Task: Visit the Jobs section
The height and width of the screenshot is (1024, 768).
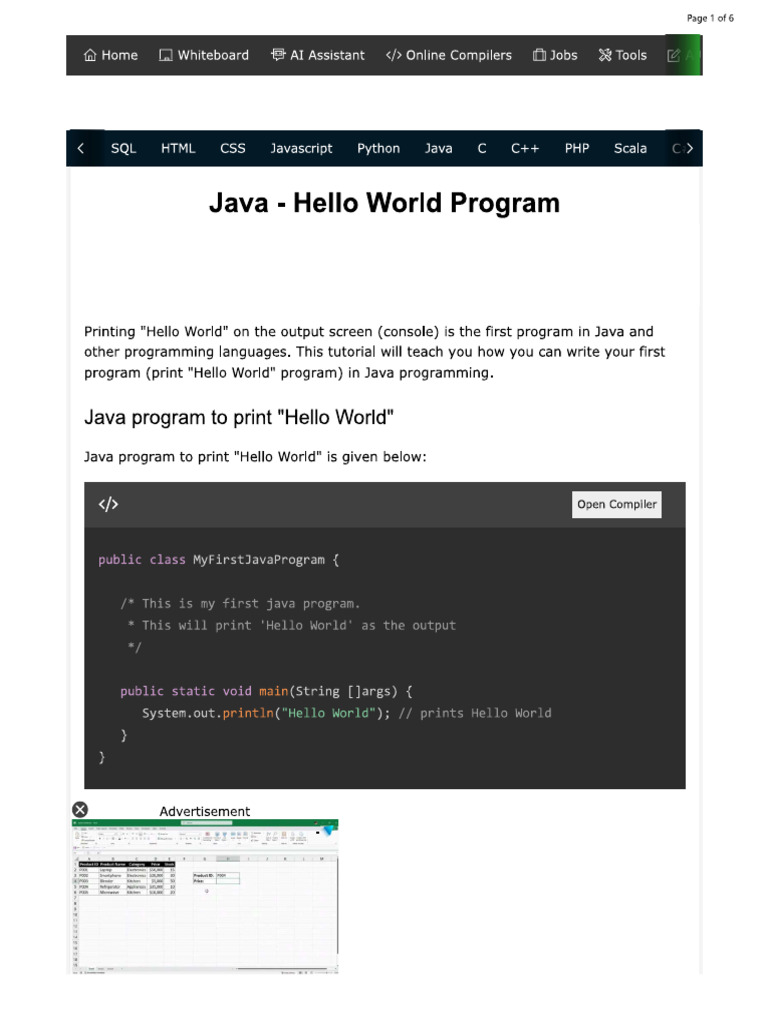Action: pos(555,55)
